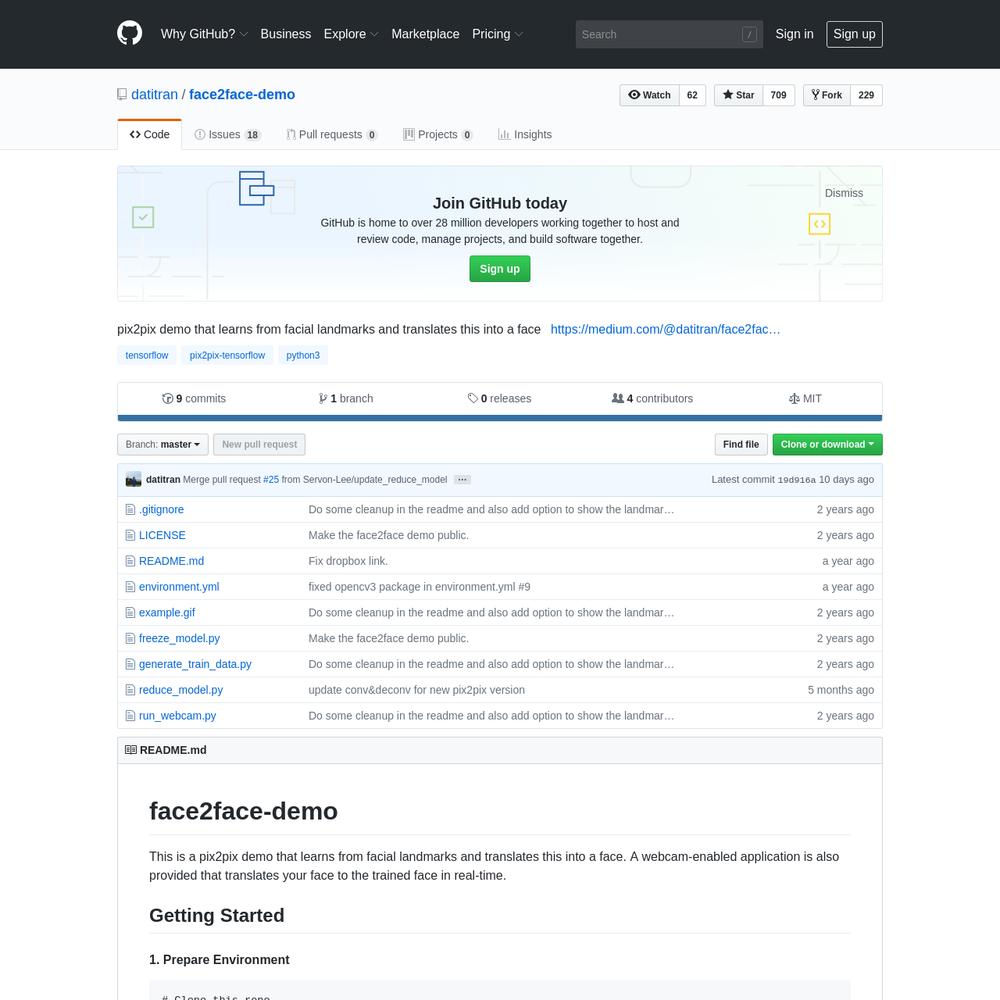View the 0 releases page
This screenshot has width=1000, height=1000.
tap(499, 399)
